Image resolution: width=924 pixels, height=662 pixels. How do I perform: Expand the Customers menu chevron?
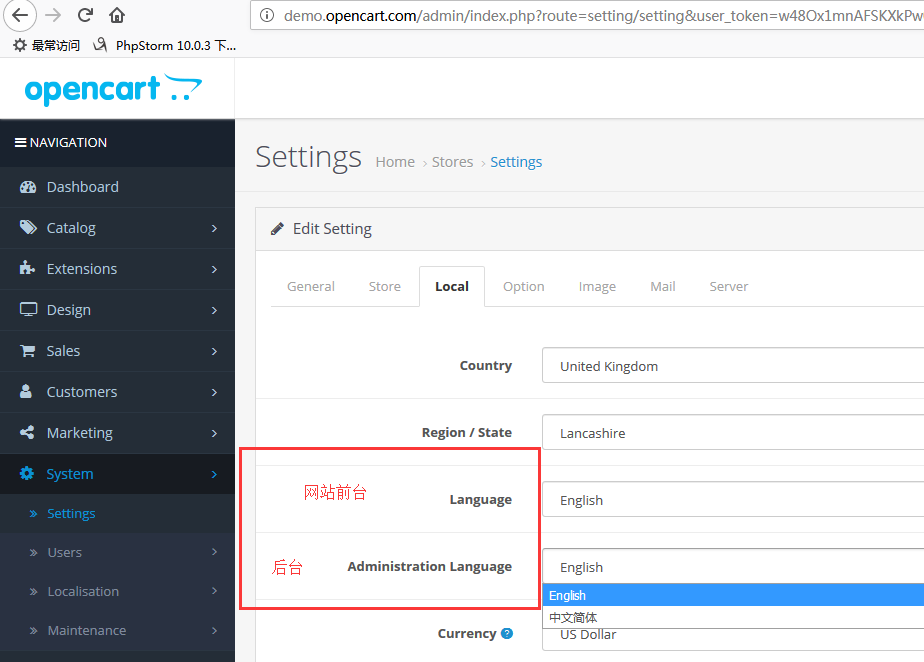click(214, 392)
